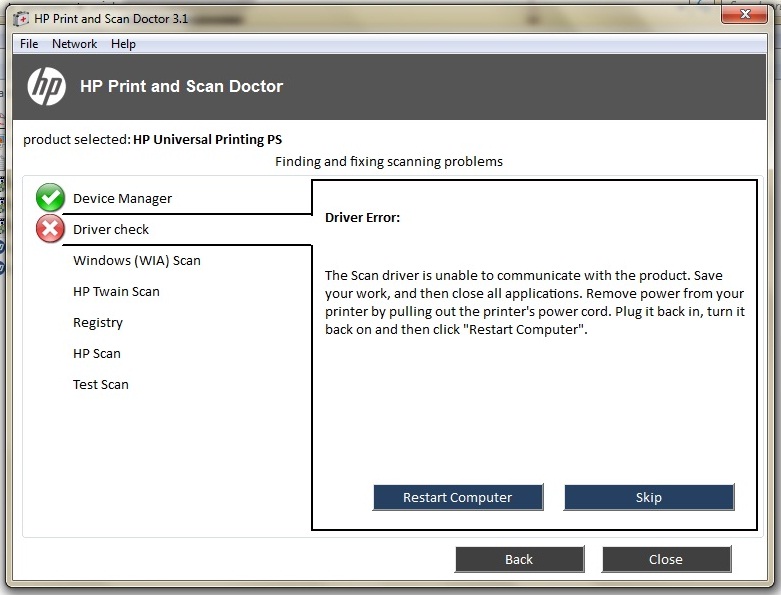Select the Registry step
Image resolution: width=781 pixels, height=595 pixels.
[98, 323]
